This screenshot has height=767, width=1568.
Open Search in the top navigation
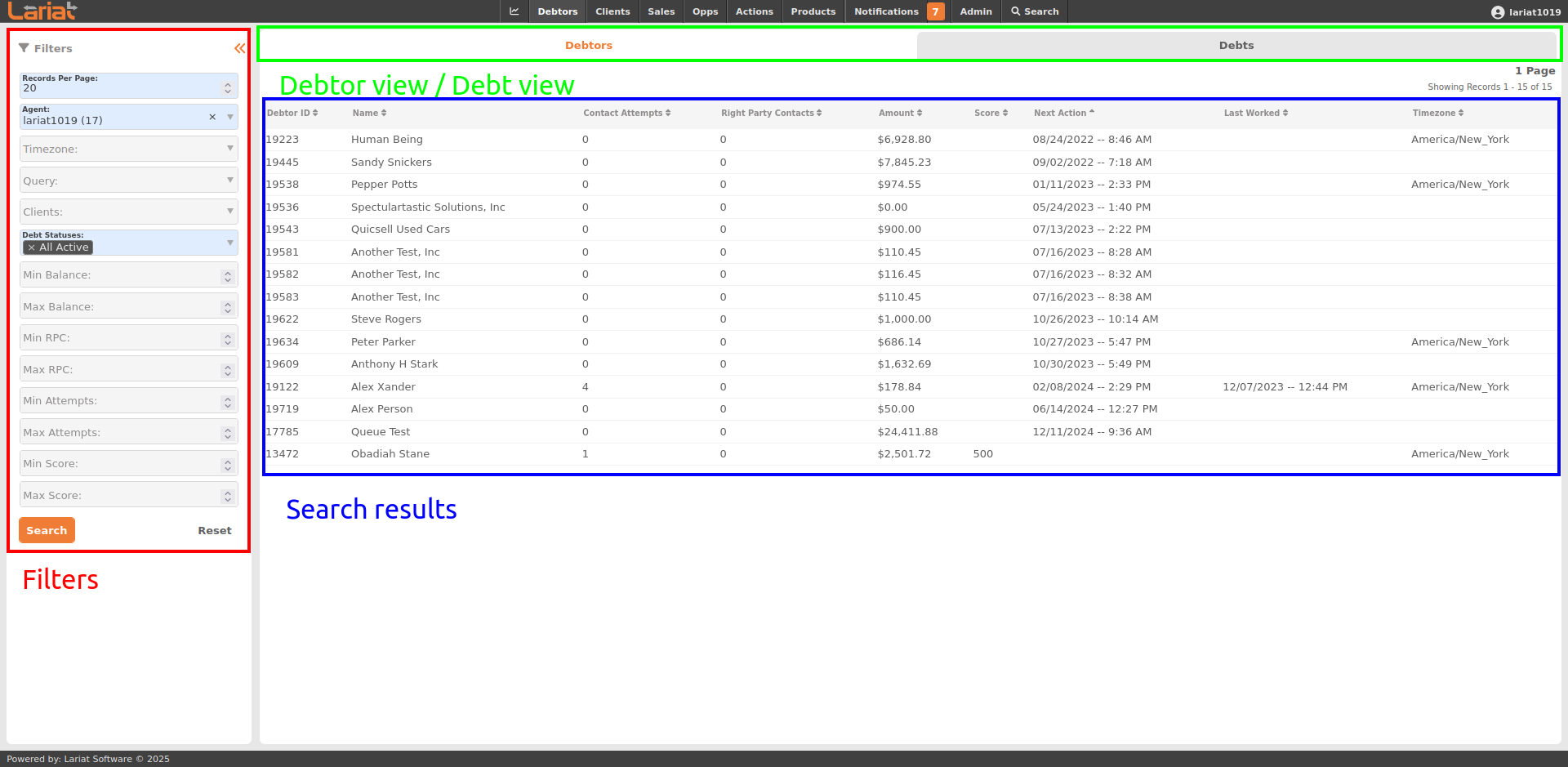click(x=1035, y=11)
